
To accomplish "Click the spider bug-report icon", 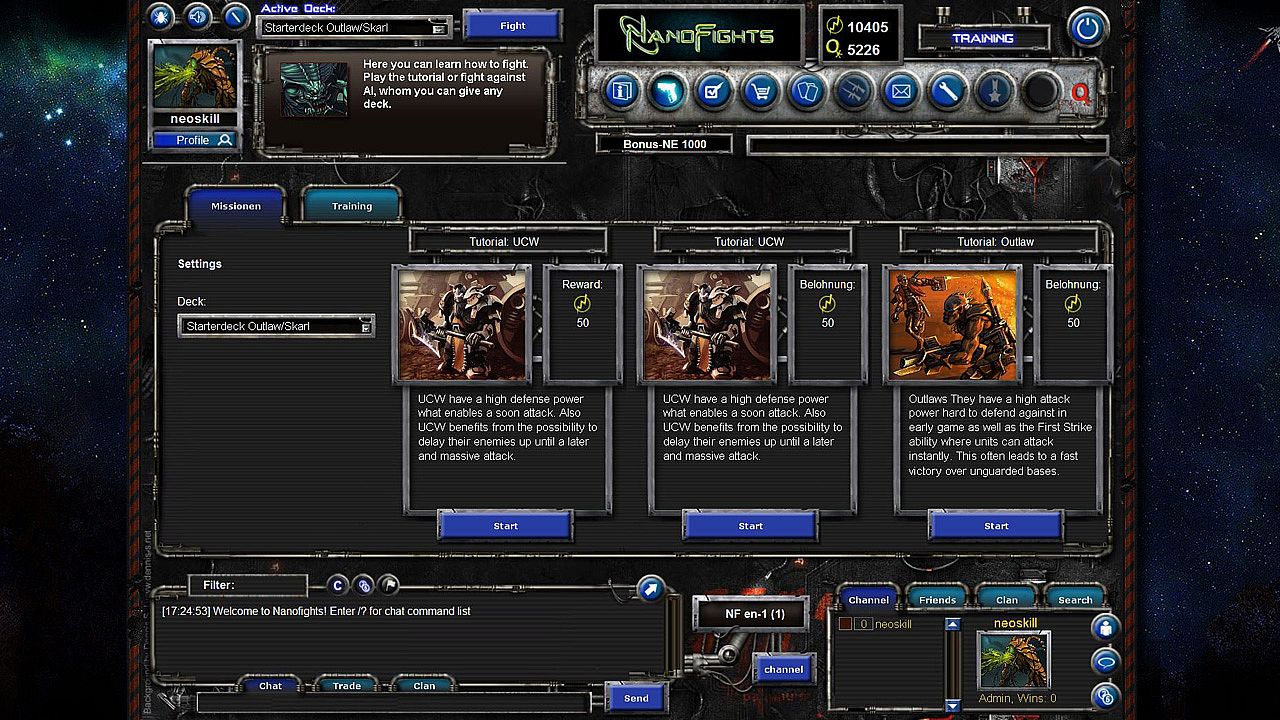I will pos(161,16).
